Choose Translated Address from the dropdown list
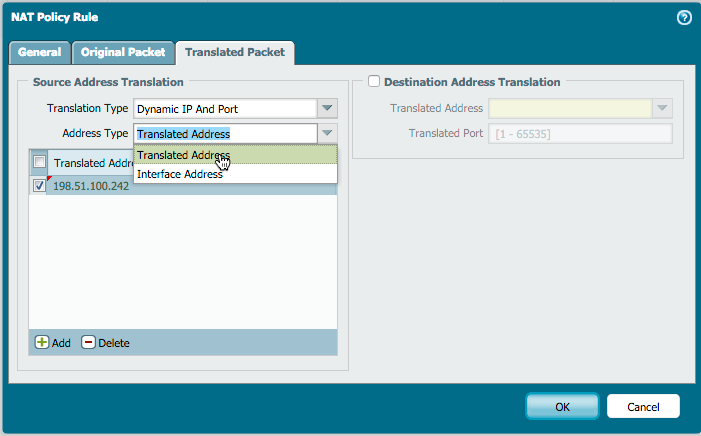 click(x=235, y=155)
